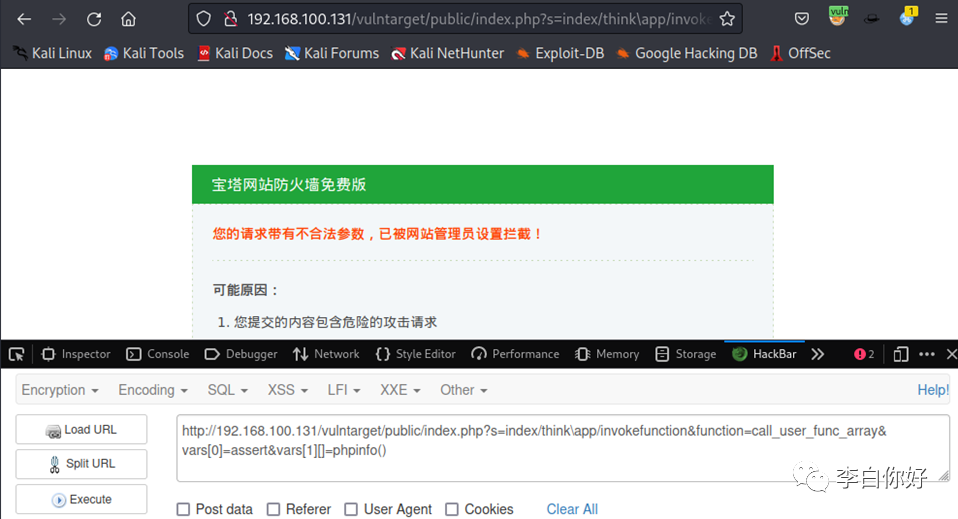The width and height of the screenshot is (958, 519).
Task: Toggle responsive design mode icon
Action: (901, 354)
